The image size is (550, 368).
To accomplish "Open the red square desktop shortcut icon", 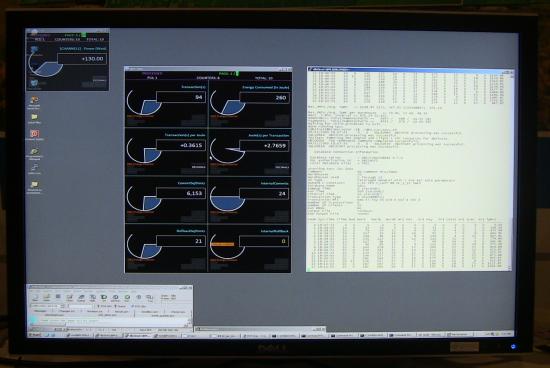I will (34, 134).
